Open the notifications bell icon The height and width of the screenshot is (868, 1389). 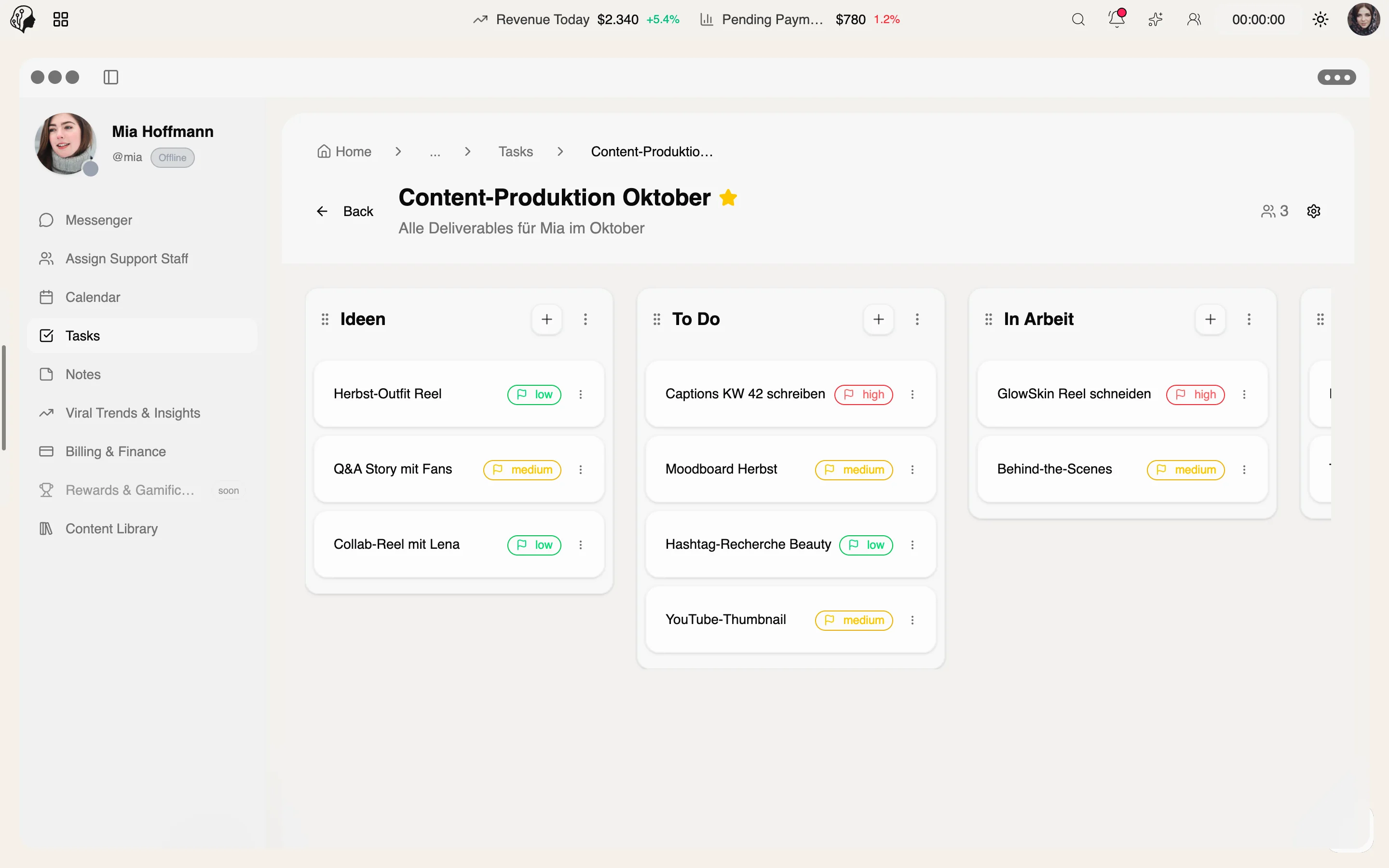pos(1117,19)
